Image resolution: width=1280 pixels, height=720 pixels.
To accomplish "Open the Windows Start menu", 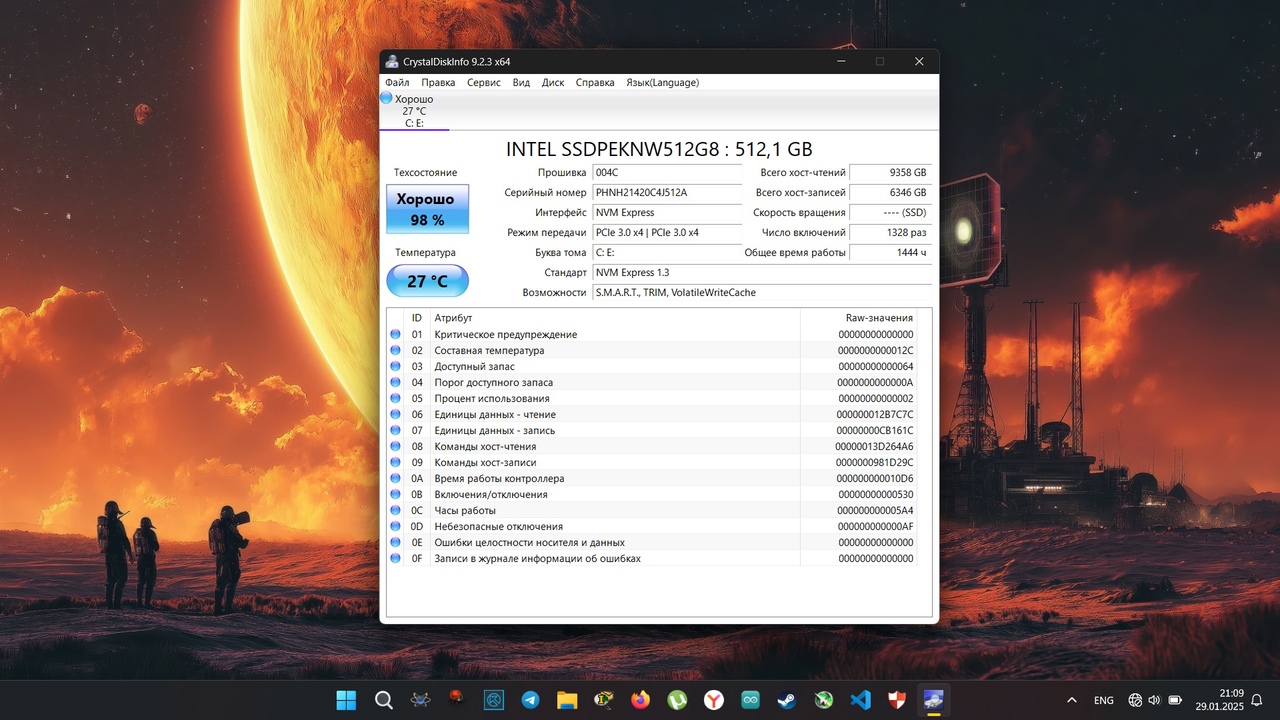I will tap(346, 700).
